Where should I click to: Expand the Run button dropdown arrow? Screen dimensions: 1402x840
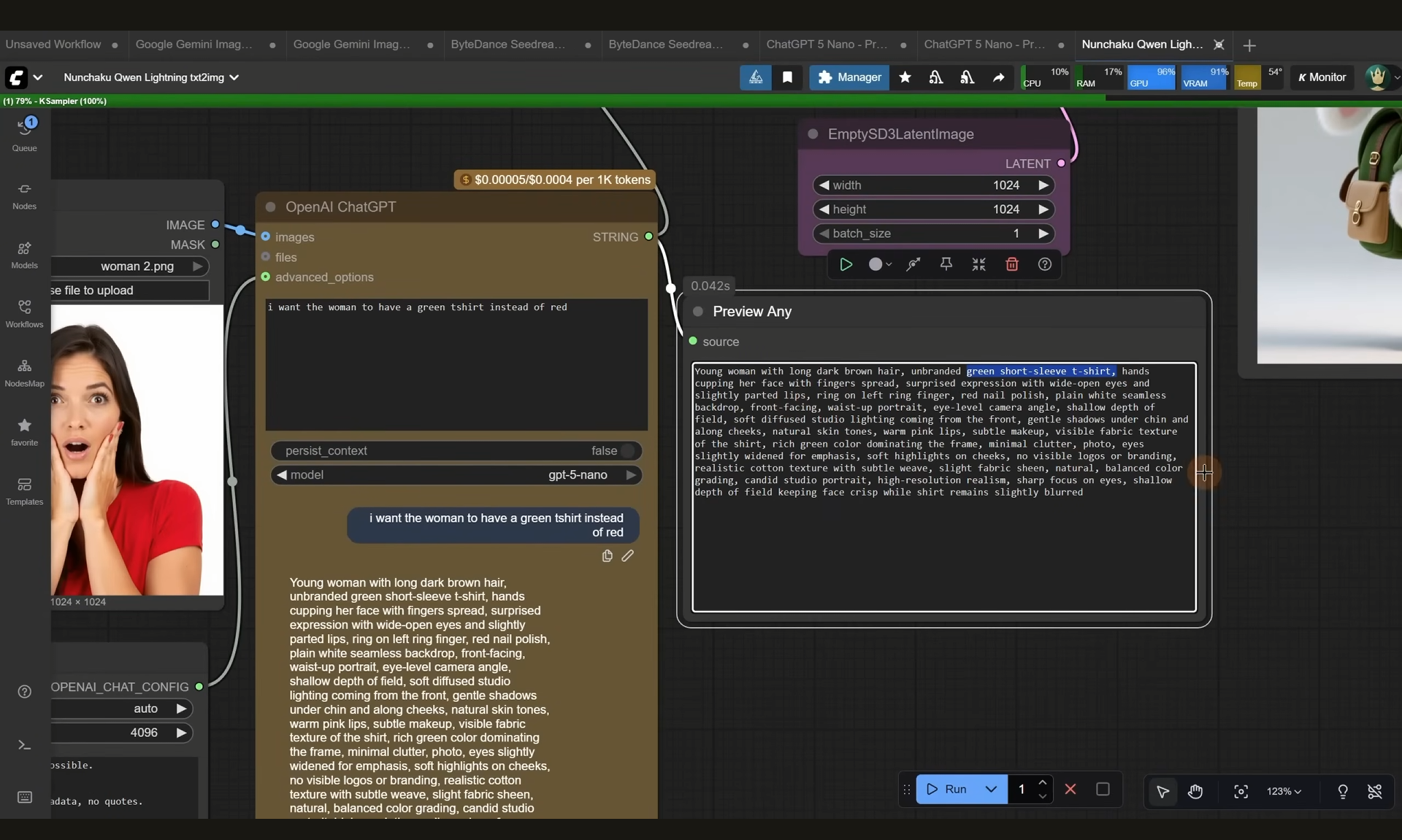(991, 789)
